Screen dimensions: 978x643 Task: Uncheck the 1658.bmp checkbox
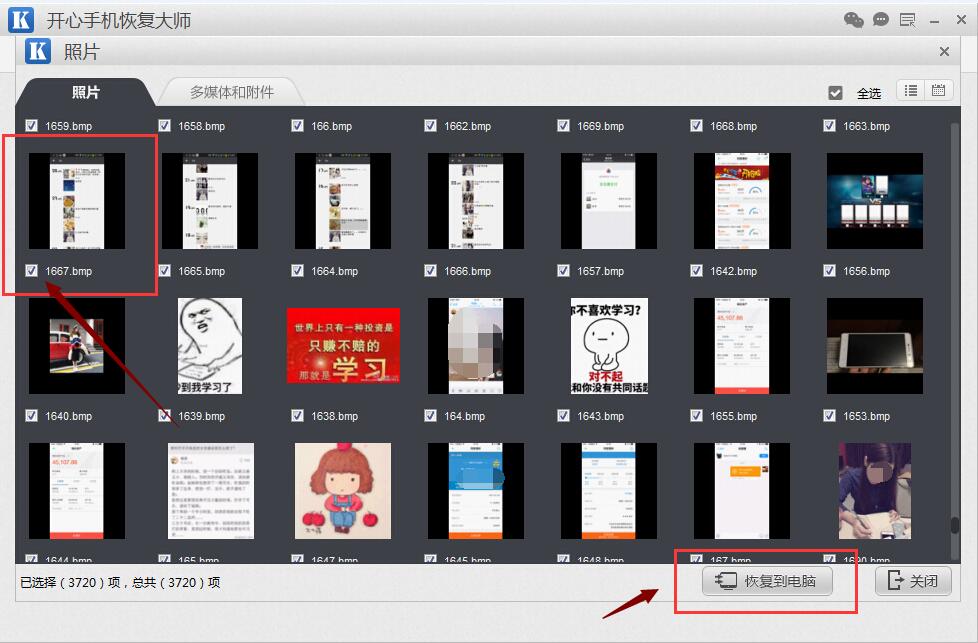pyautogui.click(x=165, y=125)
